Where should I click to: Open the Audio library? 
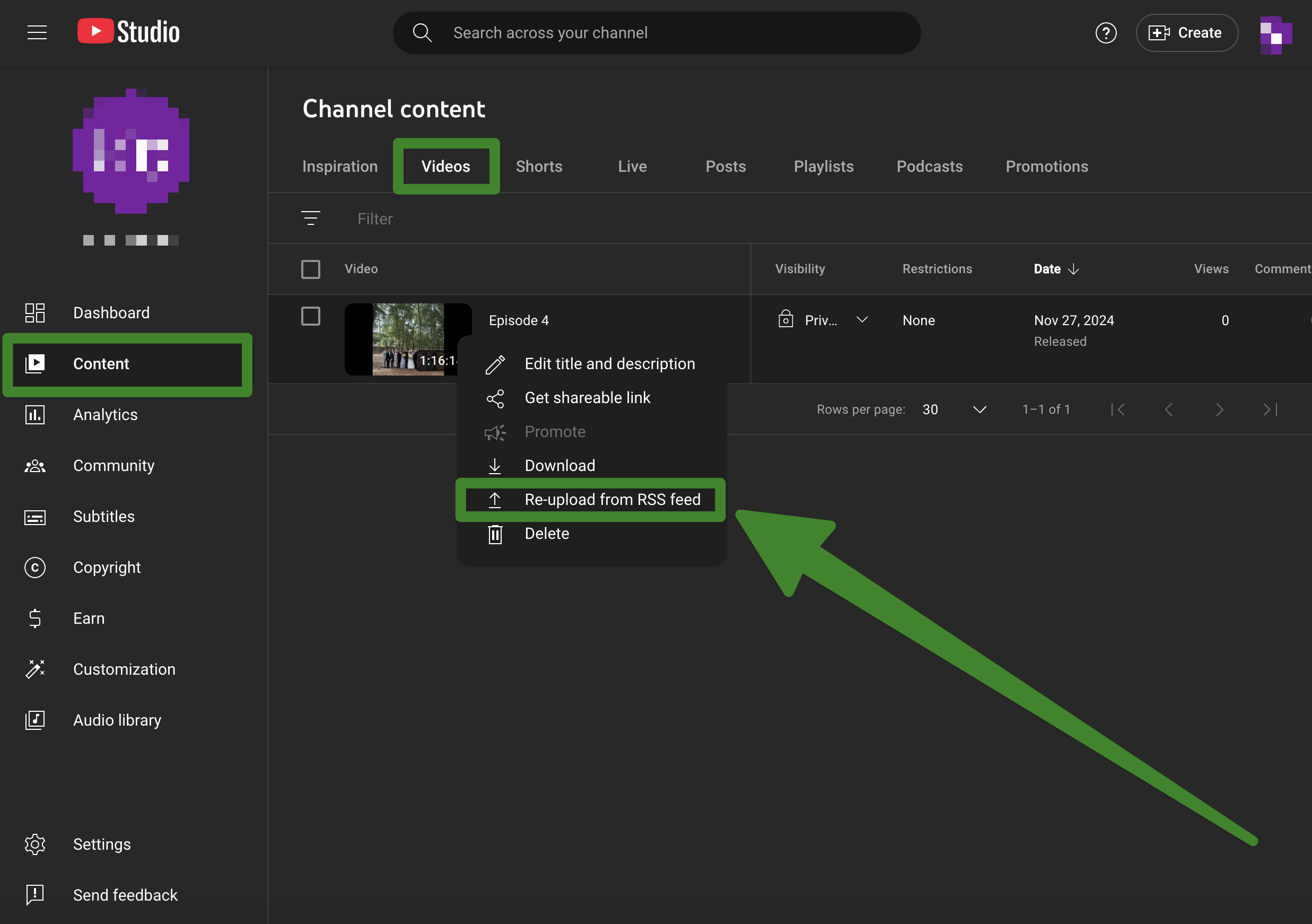117,719
